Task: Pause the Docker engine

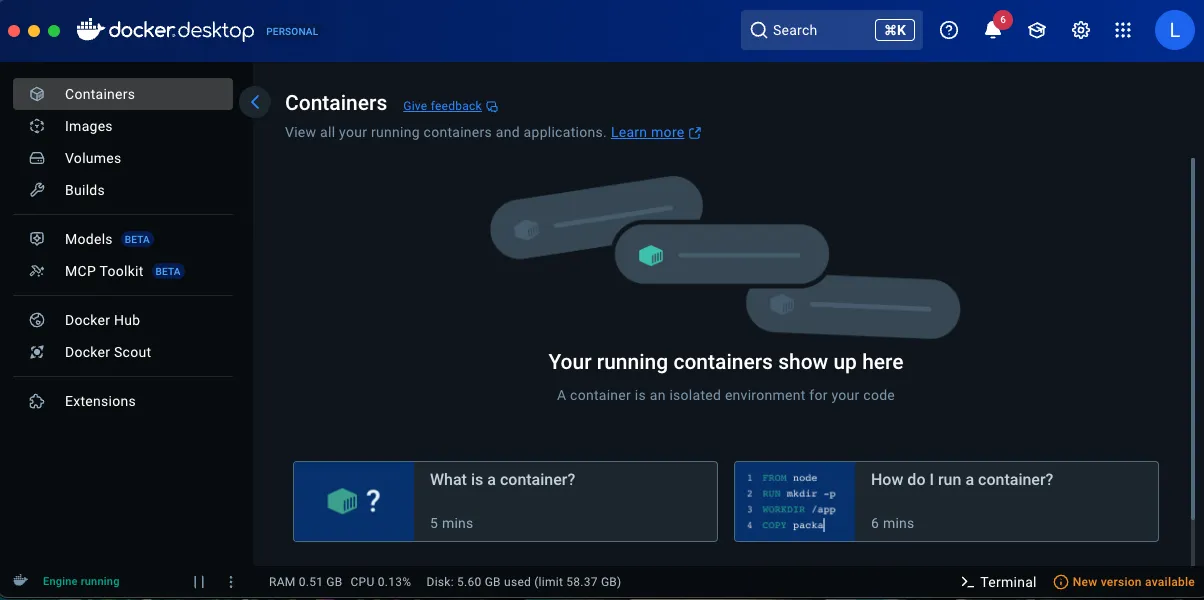Action: click(x=199, y=581)
